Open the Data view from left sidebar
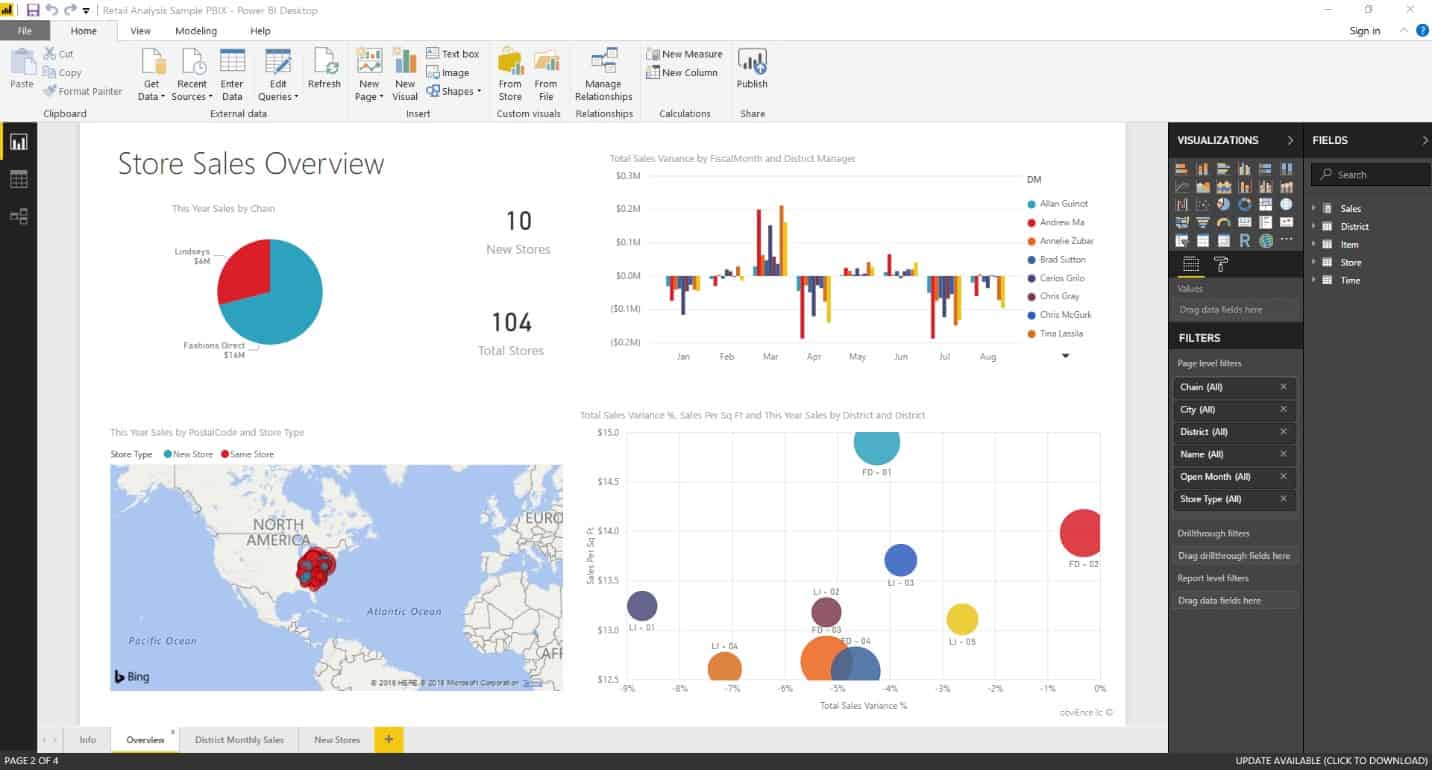 pyautogui.click(x=18, y=179)
